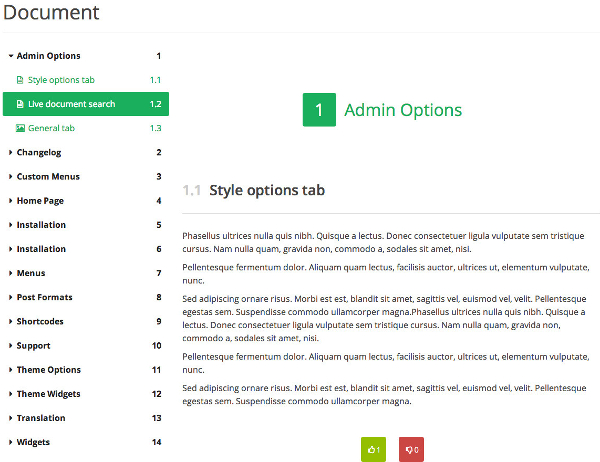Expand the Menus section arrow
The width and height of the screenshot is (600, 462).
point(11,273)
